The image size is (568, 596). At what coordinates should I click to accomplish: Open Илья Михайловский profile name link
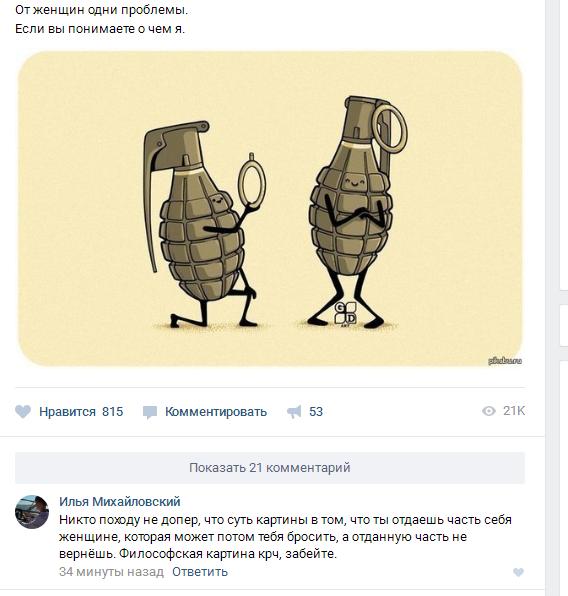(119, 502)
